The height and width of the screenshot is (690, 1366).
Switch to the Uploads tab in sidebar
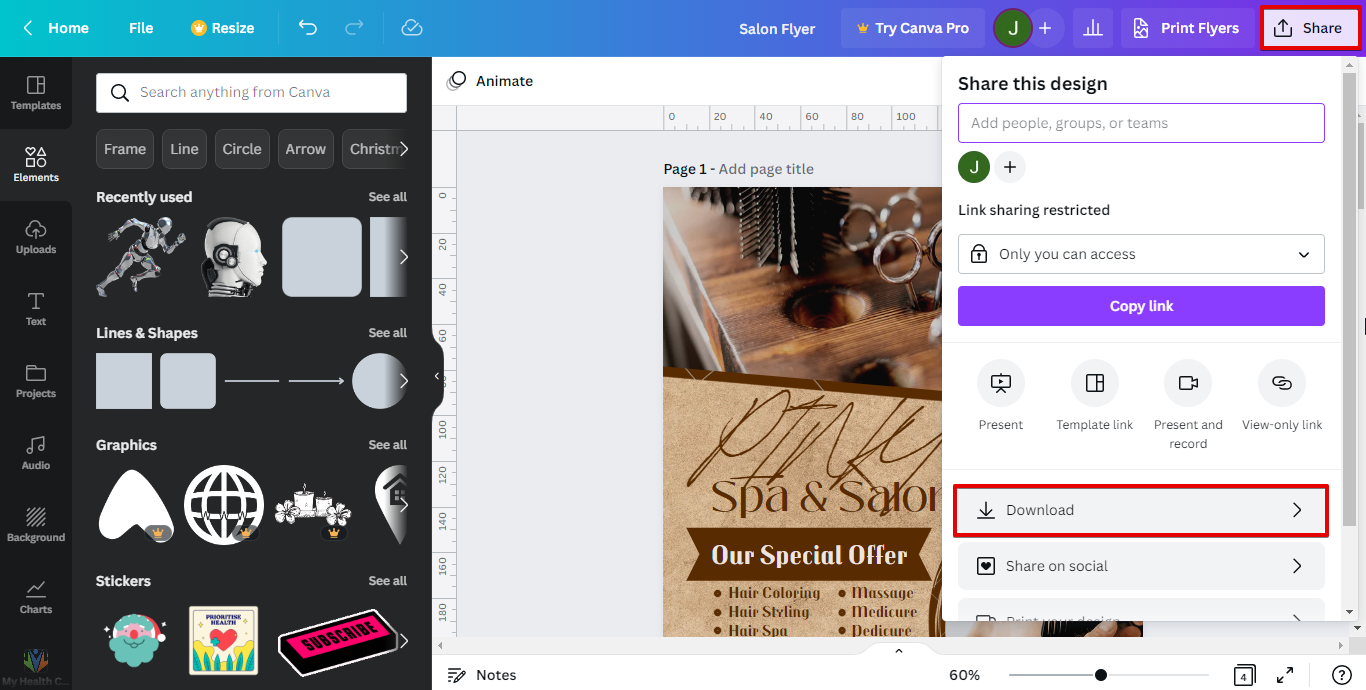tap(36, 236)
